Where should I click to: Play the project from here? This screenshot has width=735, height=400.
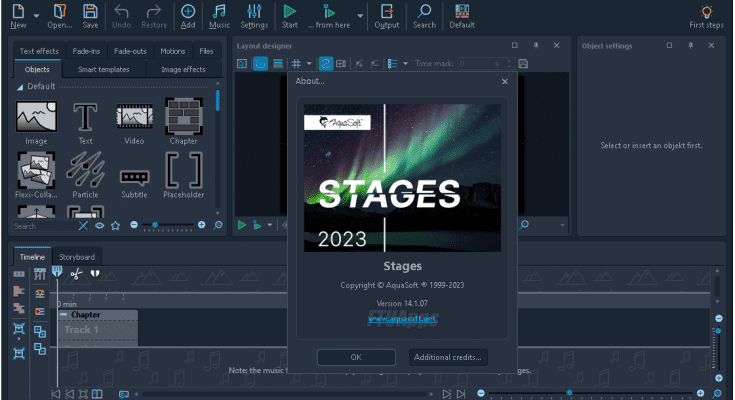(x=329, y=16)
